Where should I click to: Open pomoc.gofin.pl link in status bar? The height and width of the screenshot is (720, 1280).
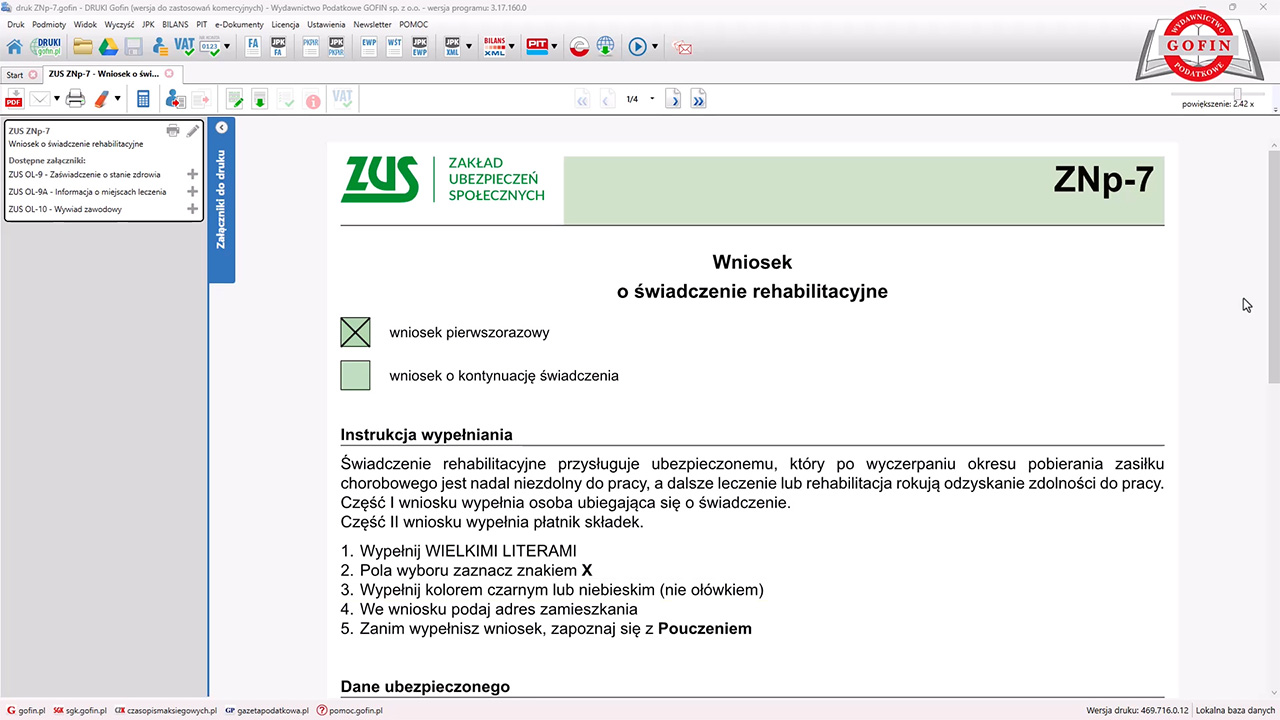349,711
